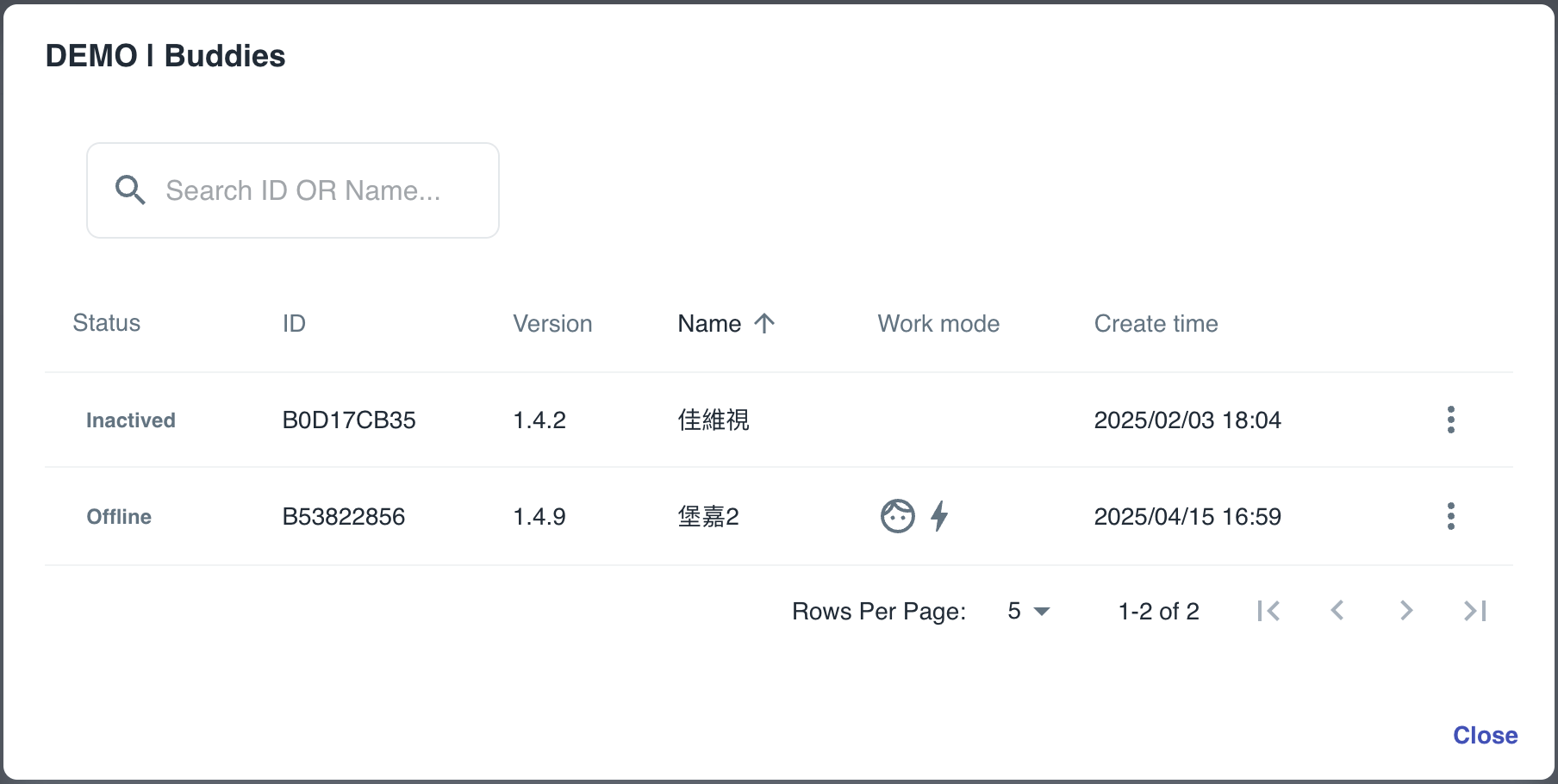Toggle the Name column sort arrow
Viewport: 1558px width, 784px height.
coord(764,323)
